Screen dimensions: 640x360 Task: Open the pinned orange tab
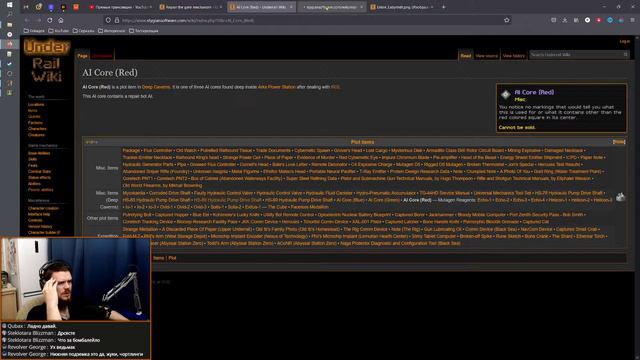click(x=76, y=7)
